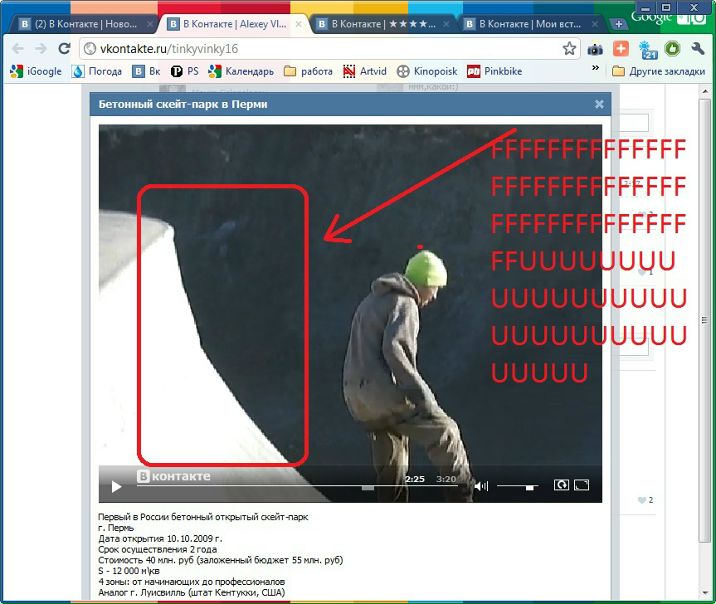716x604 pixels.
Task: Close the video popup with the X
Action: (599, 104)
